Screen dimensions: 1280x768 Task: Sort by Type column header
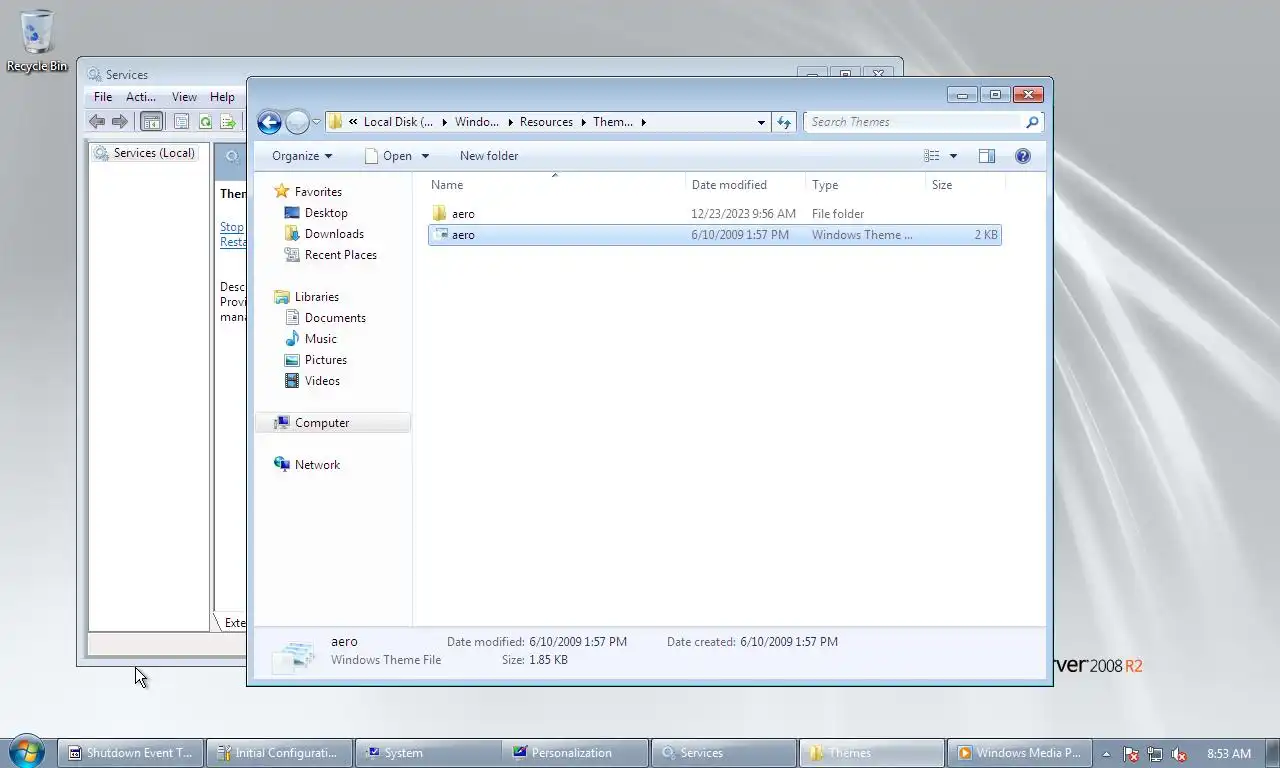[866, 185]
